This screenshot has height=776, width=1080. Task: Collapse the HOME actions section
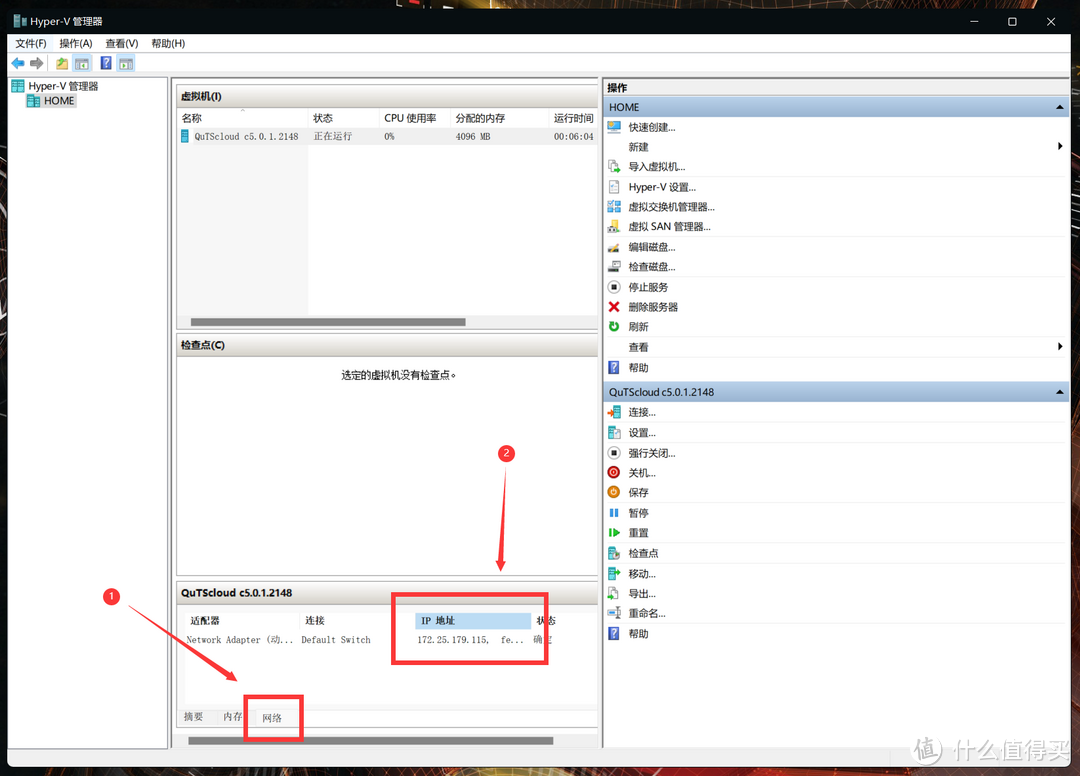pyautogui.click(x=1059, y=107)
